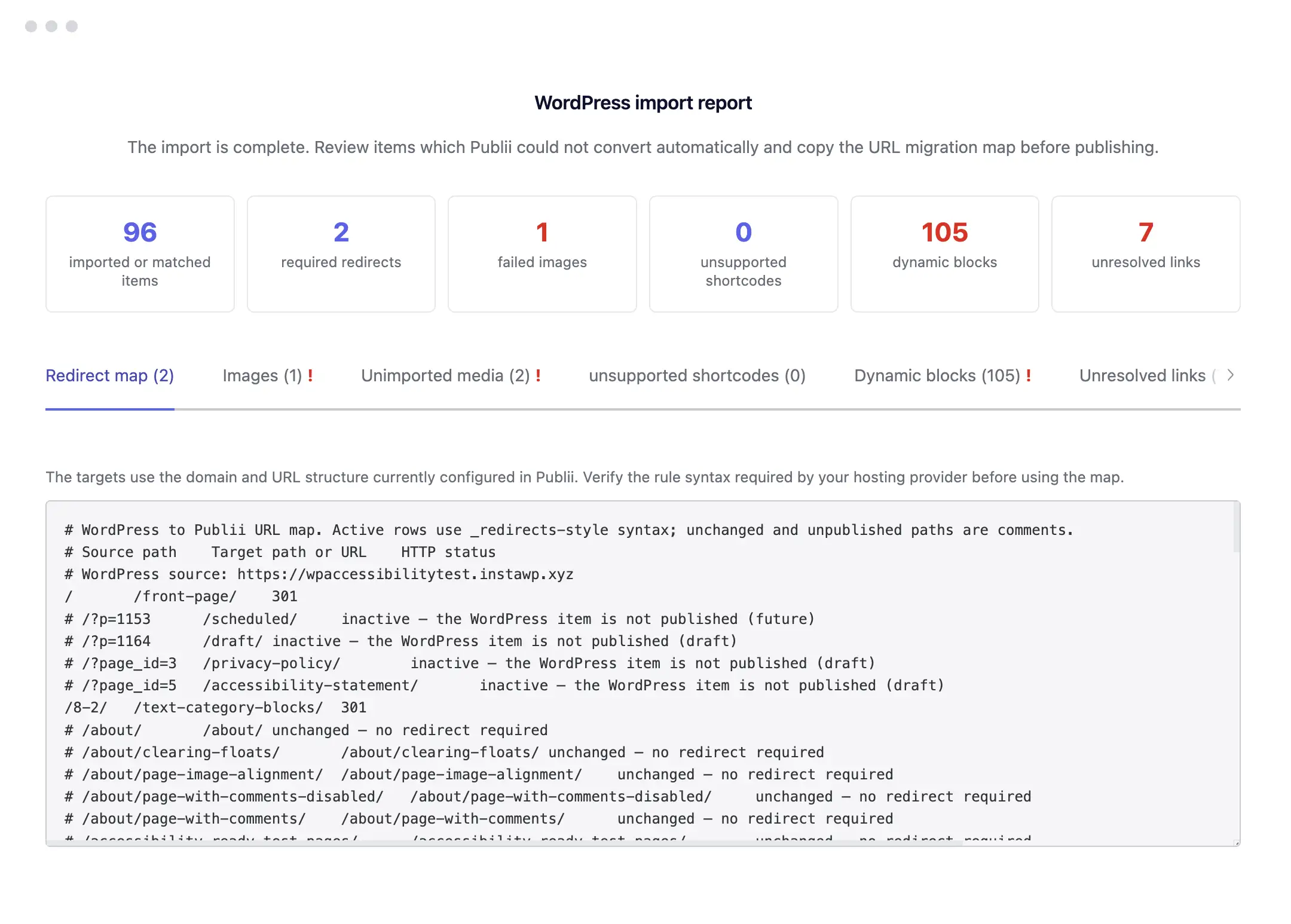Click the 0 unsupported shortcodes card
The width and height of the screenshot is (1291, 924).
pyautogui.click(x=744, y=254)
